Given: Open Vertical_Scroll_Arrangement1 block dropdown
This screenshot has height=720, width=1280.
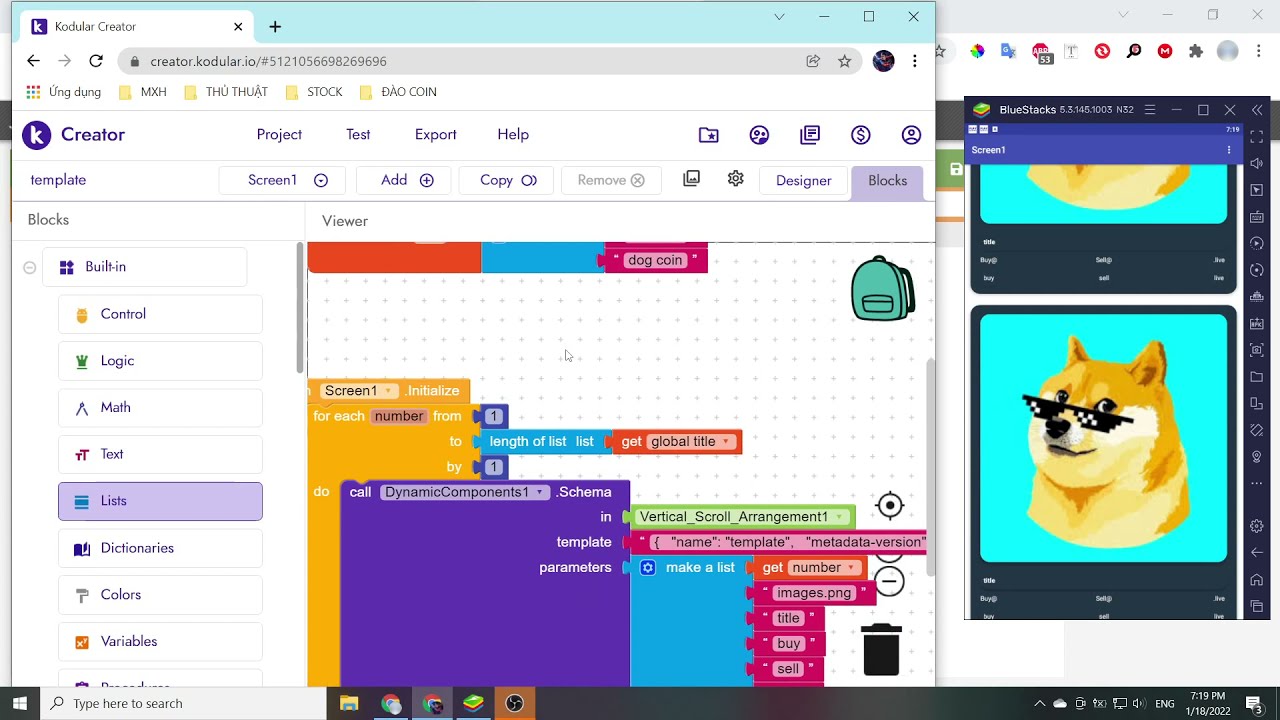Looking at the screenshot, I should [840, 517].
